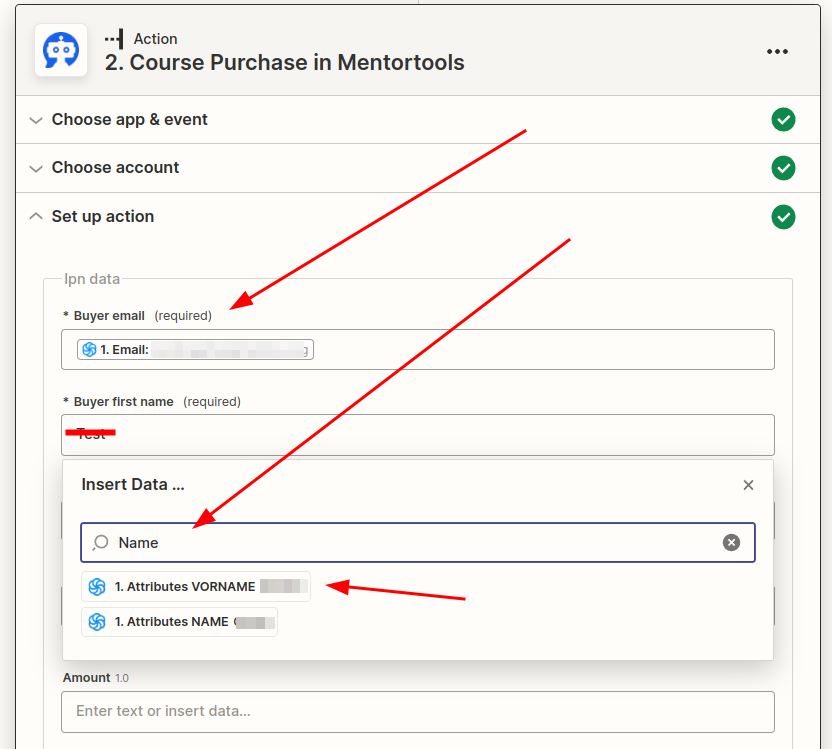Click the Buyer first name label
Image resolution: width=832 pixels, height=749 pixels.
point(123,402)
